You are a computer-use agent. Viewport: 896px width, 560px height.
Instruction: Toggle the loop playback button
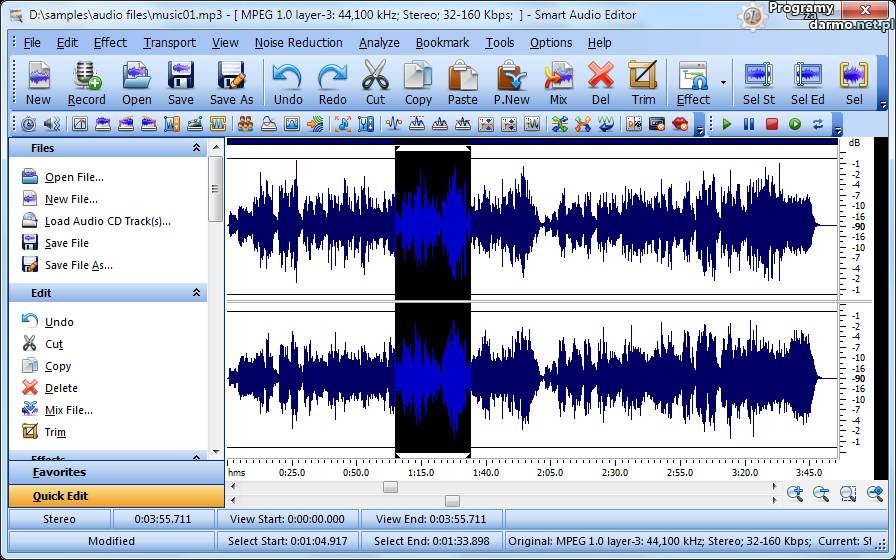pyautogui.click(x=818, y=124)
